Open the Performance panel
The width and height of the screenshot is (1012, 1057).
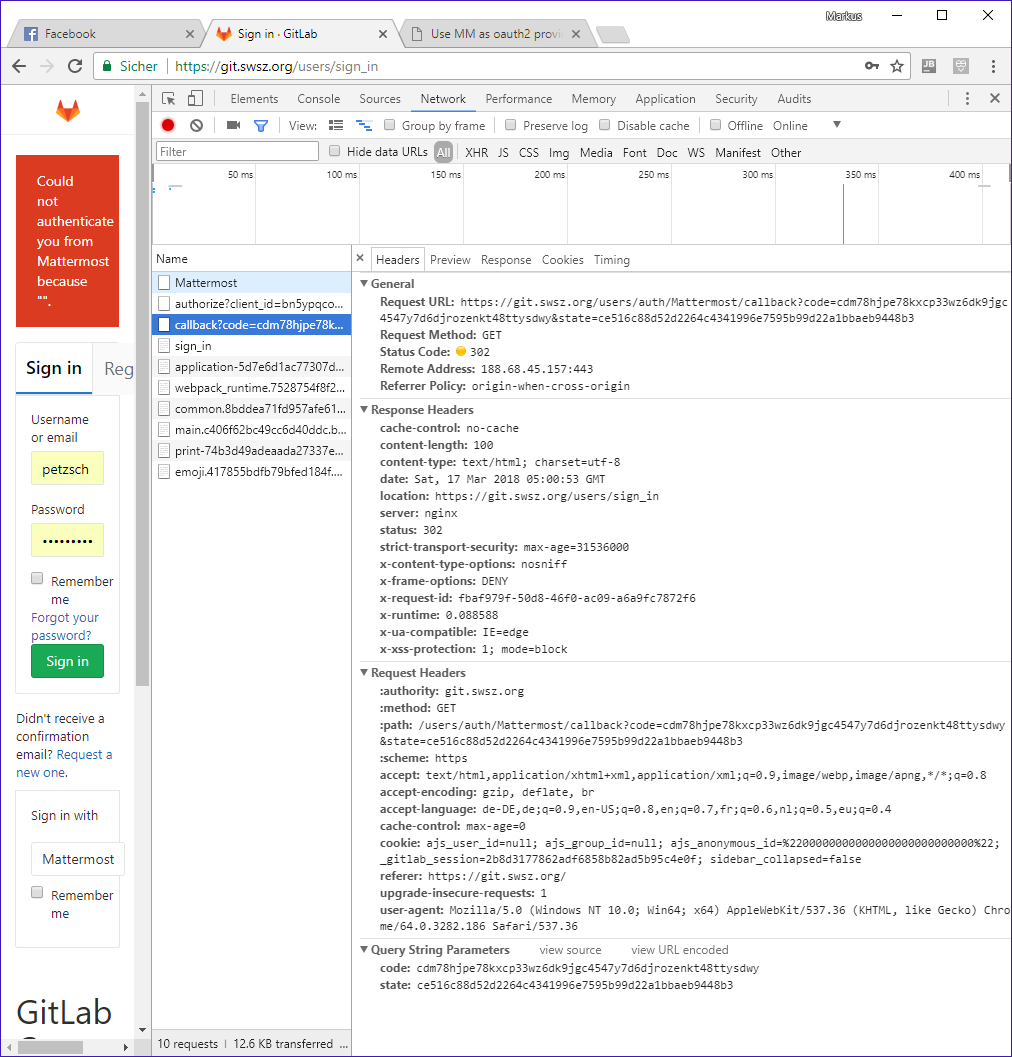[x=518, y=98]
